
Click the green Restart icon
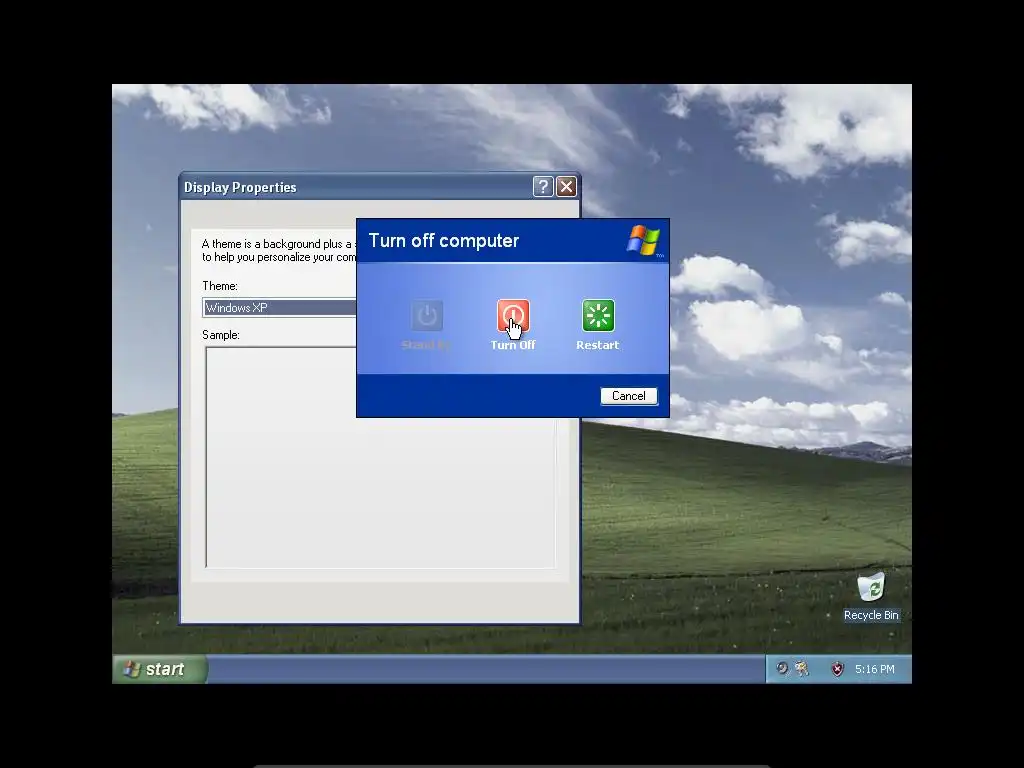pos(598,316)
